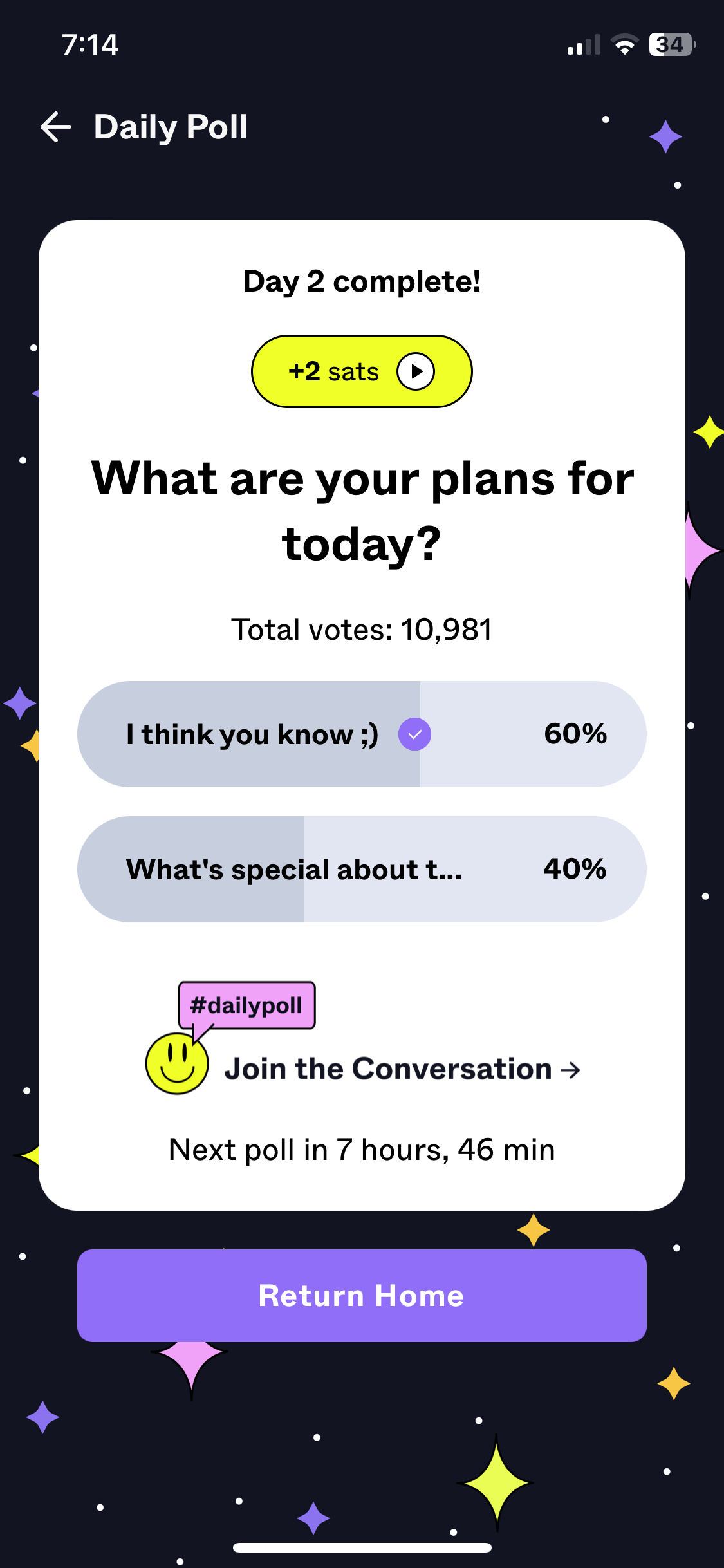Tap the battery level indicator

tap(671, 45)
